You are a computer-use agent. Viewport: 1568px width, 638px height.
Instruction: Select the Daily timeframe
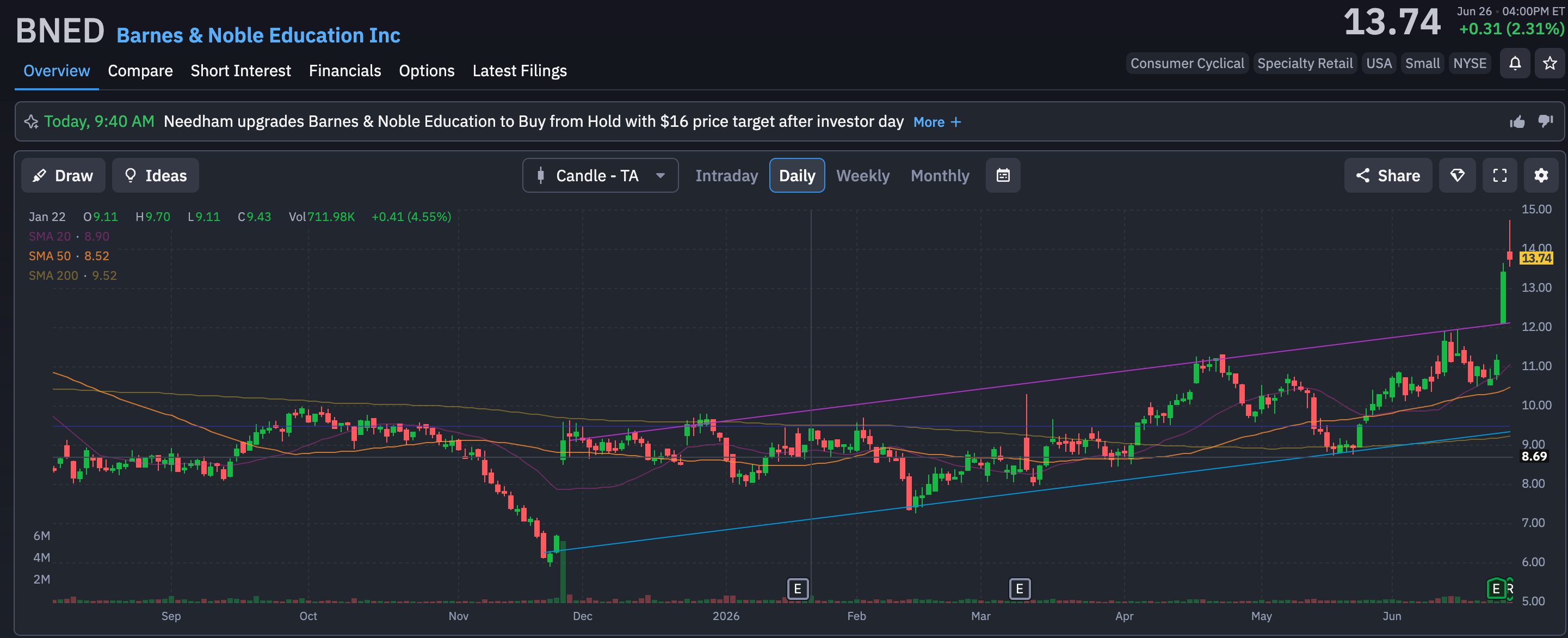tap(797, 175)
